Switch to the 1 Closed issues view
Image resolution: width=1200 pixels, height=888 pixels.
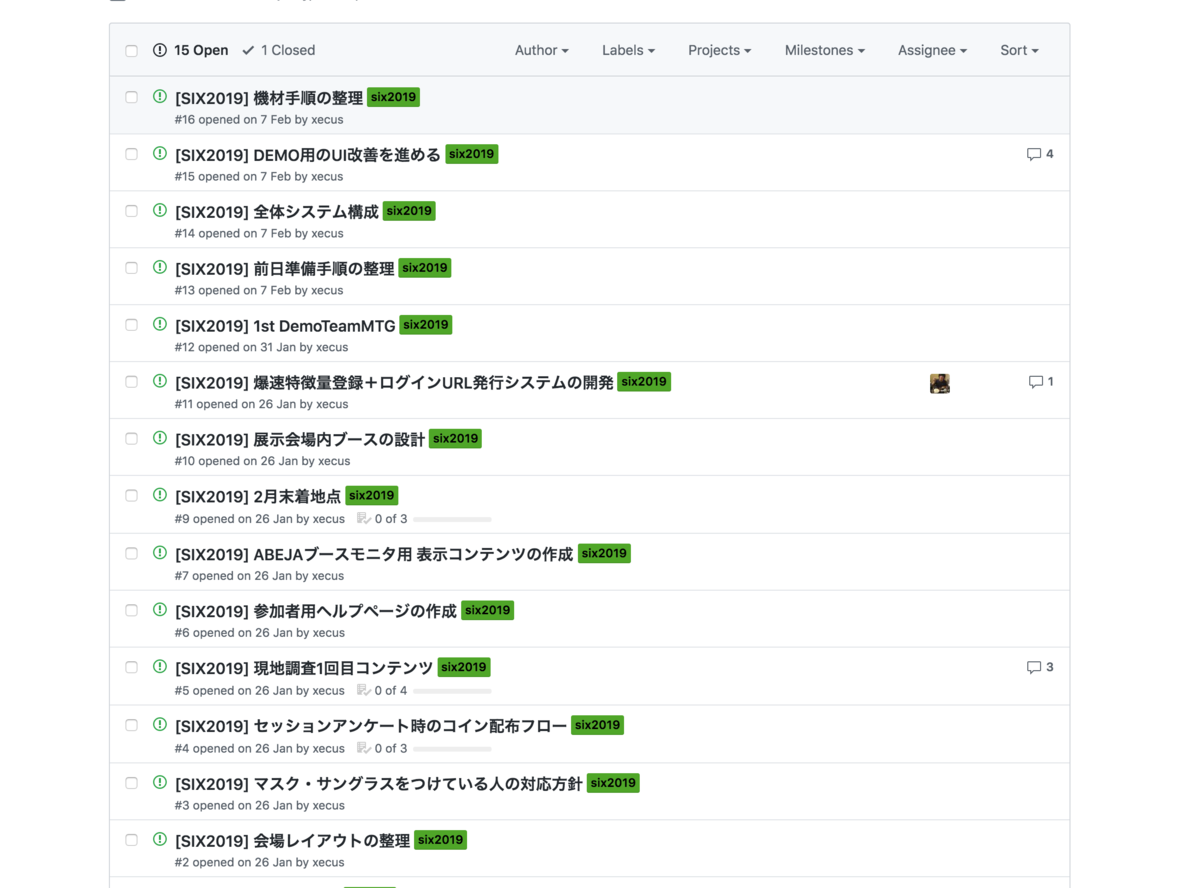pos(278,50)
